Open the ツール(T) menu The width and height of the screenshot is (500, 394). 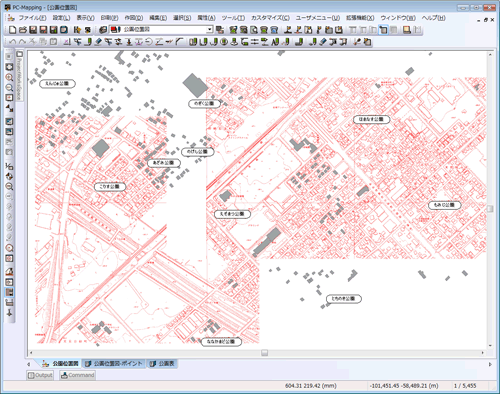(233, 18)
